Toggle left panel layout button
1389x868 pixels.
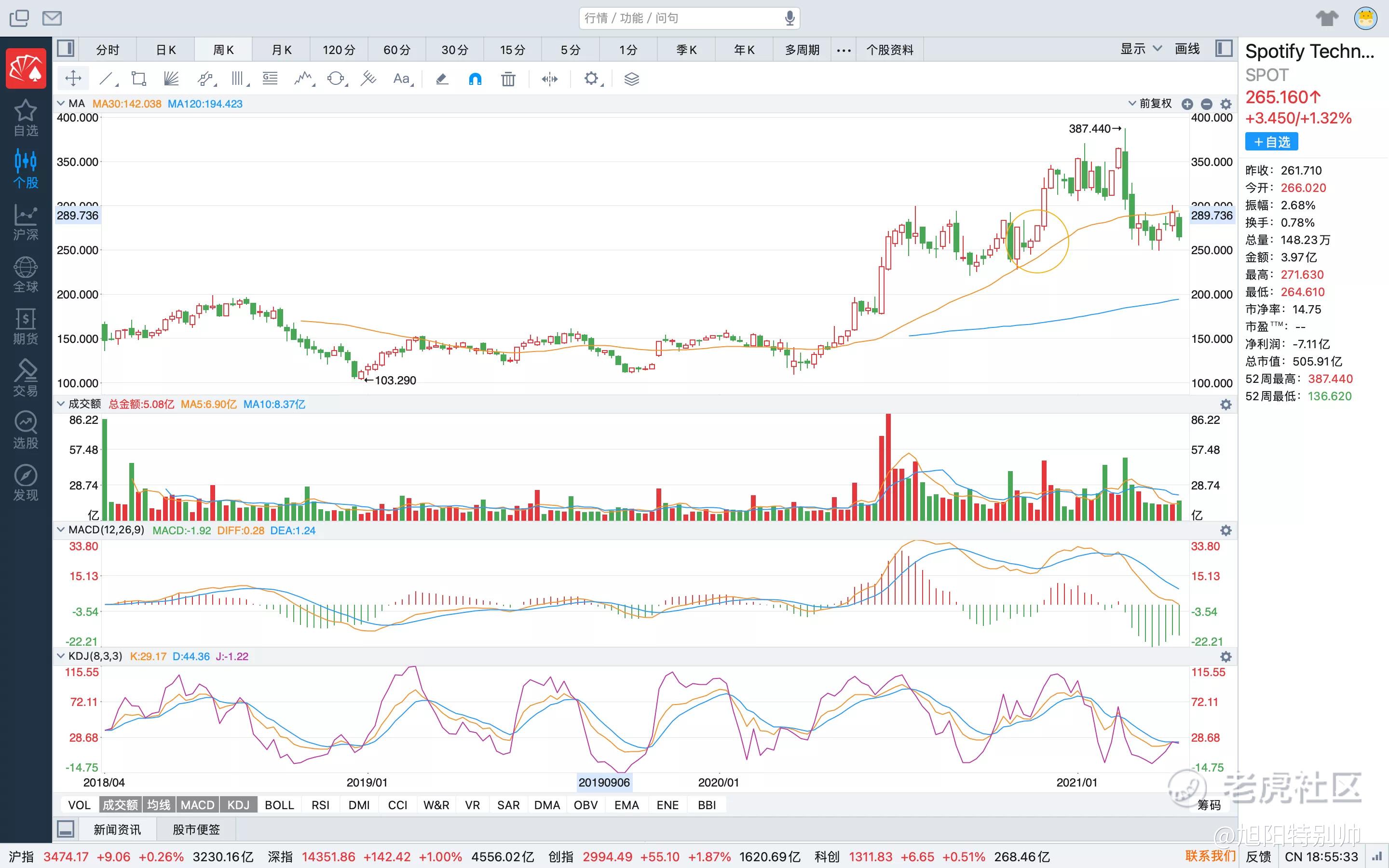[x=66, y=49]
